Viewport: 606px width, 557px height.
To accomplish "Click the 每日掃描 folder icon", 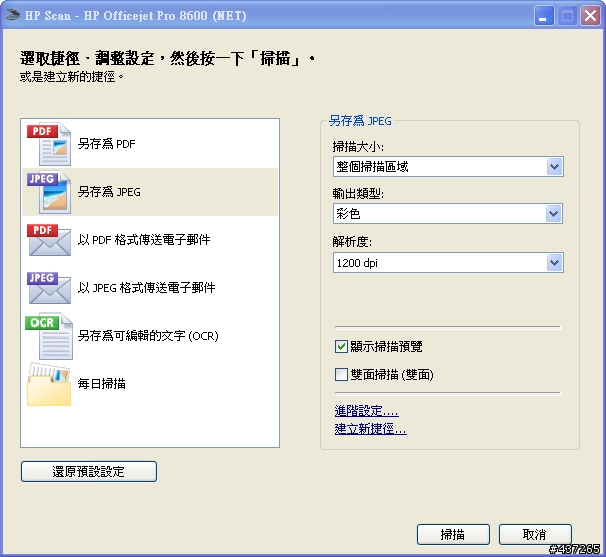I will [x=49, y=384].
